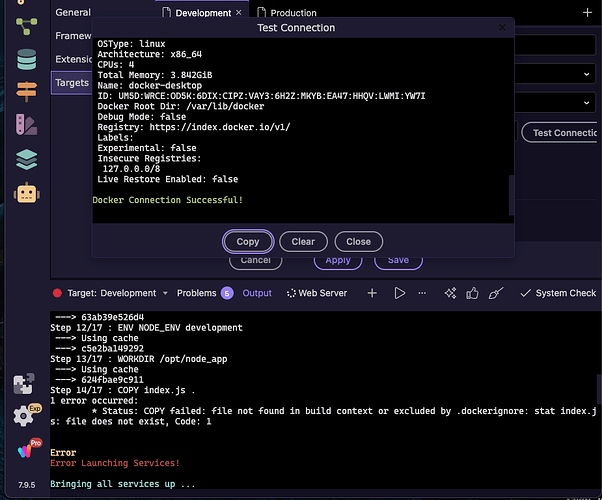Open the puzzle extensions icon in sidebar
602x500 pixels.
[x=24, y=384]
